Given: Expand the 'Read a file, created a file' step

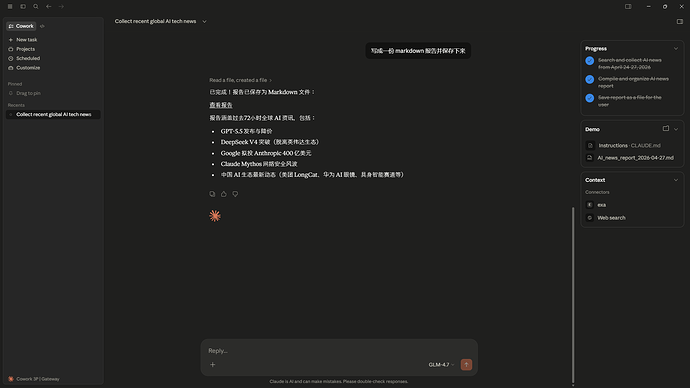Looking at the screenshot, I should (241, 80).
